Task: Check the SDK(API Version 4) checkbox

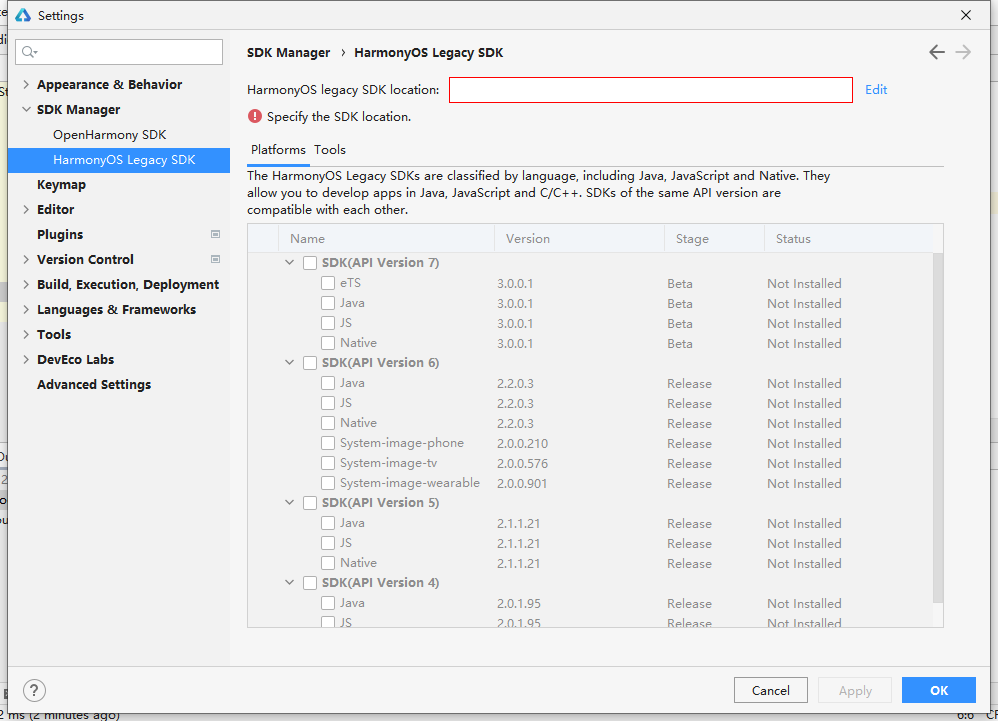Action: click(310, 583)
